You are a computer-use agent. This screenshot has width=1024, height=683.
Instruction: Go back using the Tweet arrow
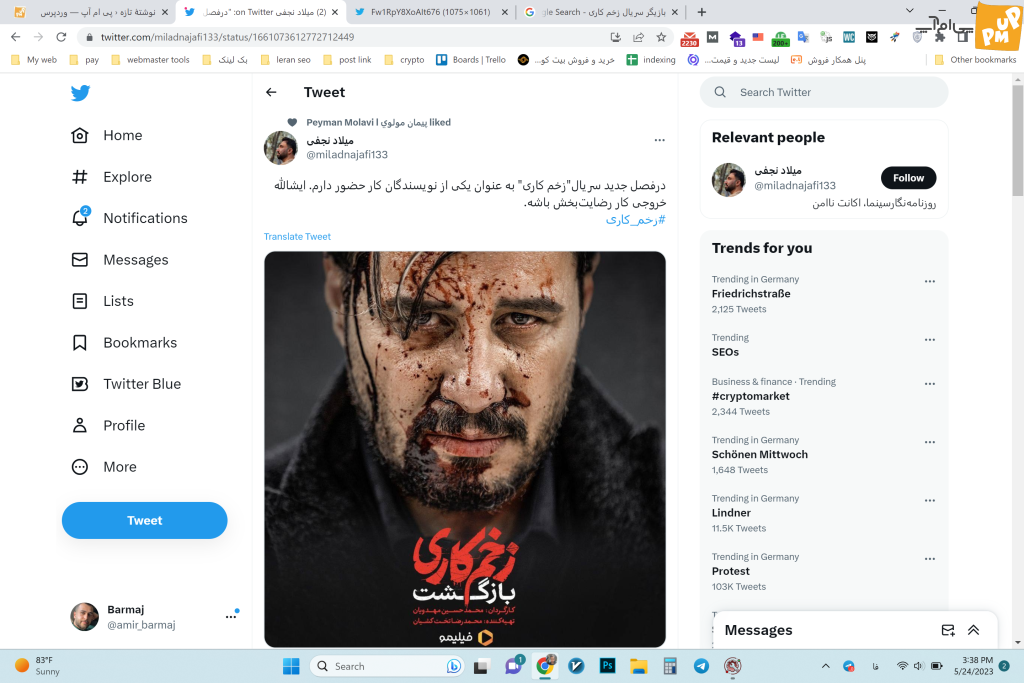(271, 92)
